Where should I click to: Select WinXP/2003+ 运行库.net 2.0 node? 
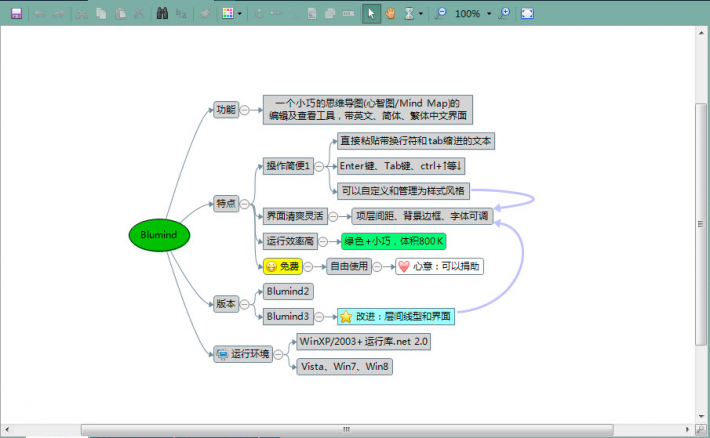(364, 342)
